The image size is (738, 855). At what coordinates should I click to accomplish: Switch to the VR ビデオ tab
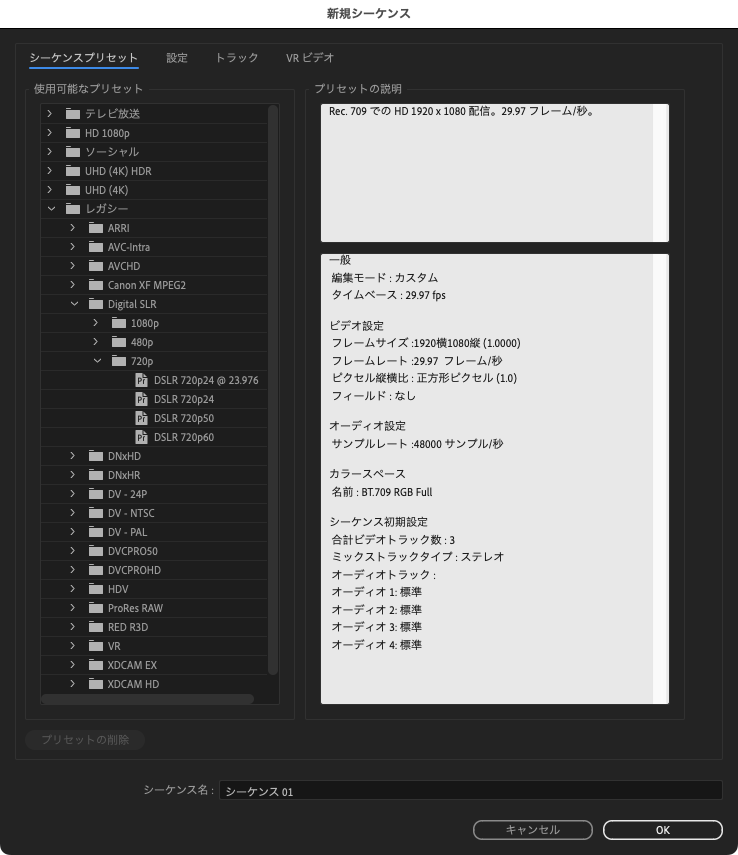coord(310,58)
